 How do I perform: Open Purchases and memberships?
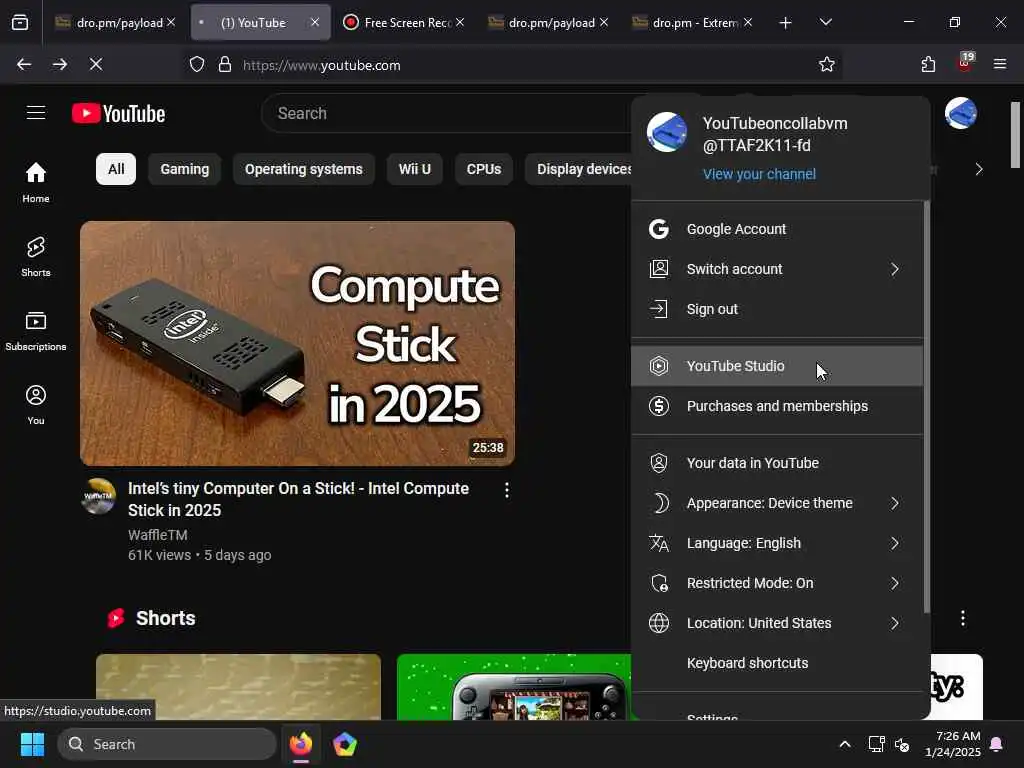(x=777, y=406)
